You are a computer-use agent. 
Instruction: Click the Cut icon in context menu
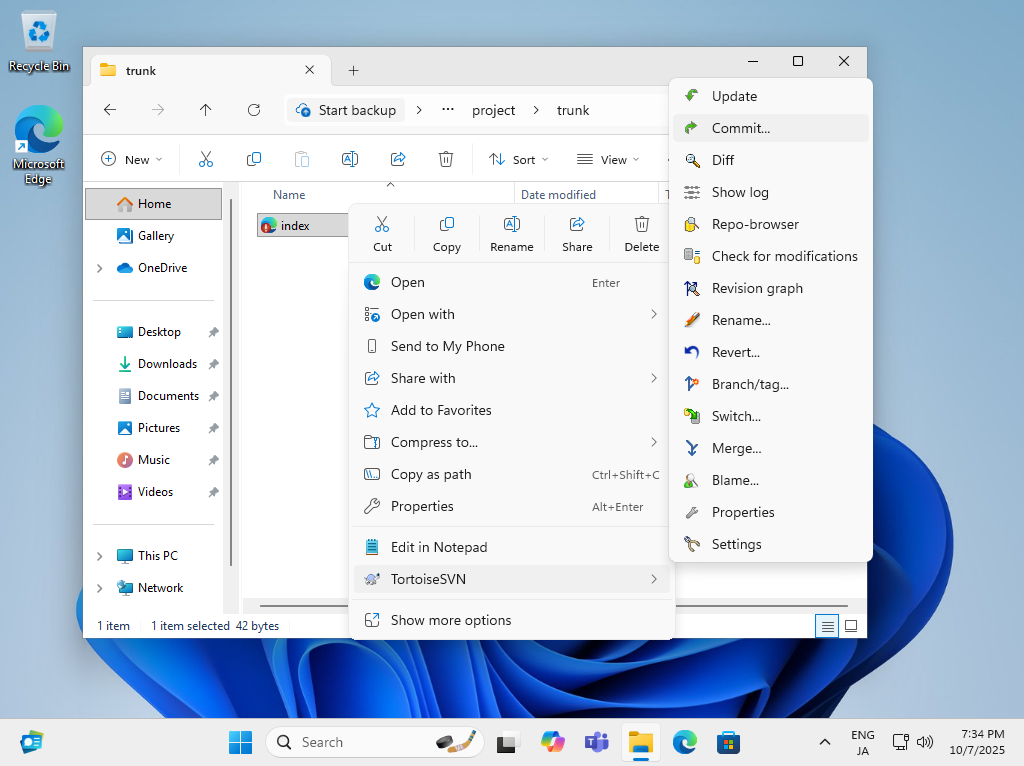pyautogui.click(x=382, y=225)
